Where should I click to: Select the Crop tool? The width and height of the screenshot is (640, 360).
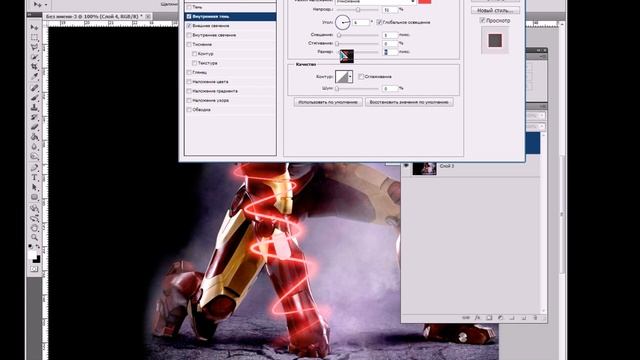[x=35, y=67]
